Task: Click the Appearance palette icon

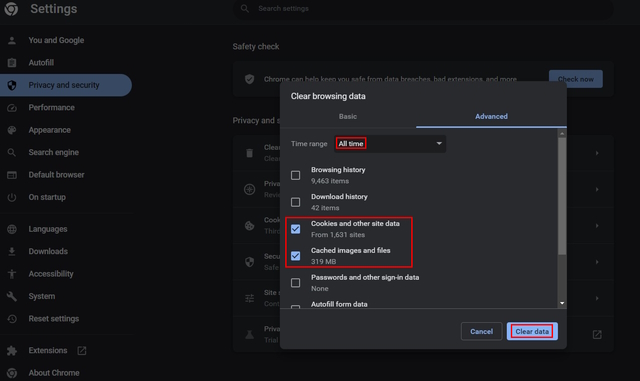Action: click(12, 130)
